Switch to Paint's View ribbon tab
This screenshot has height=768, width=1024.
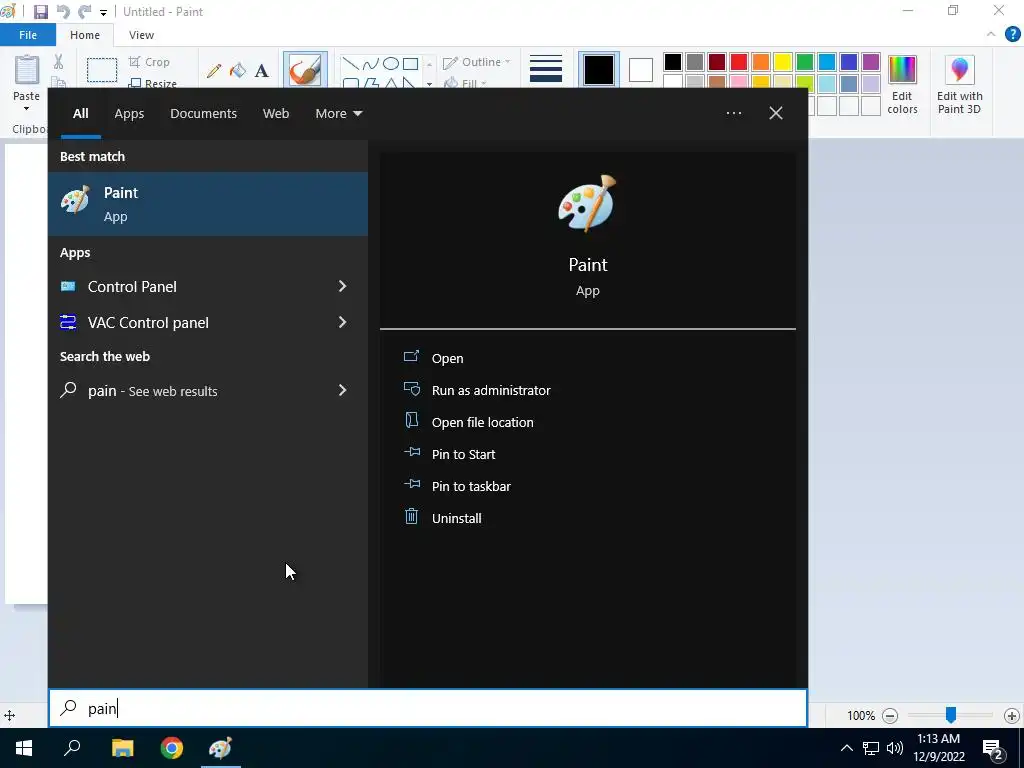point(141,35)
